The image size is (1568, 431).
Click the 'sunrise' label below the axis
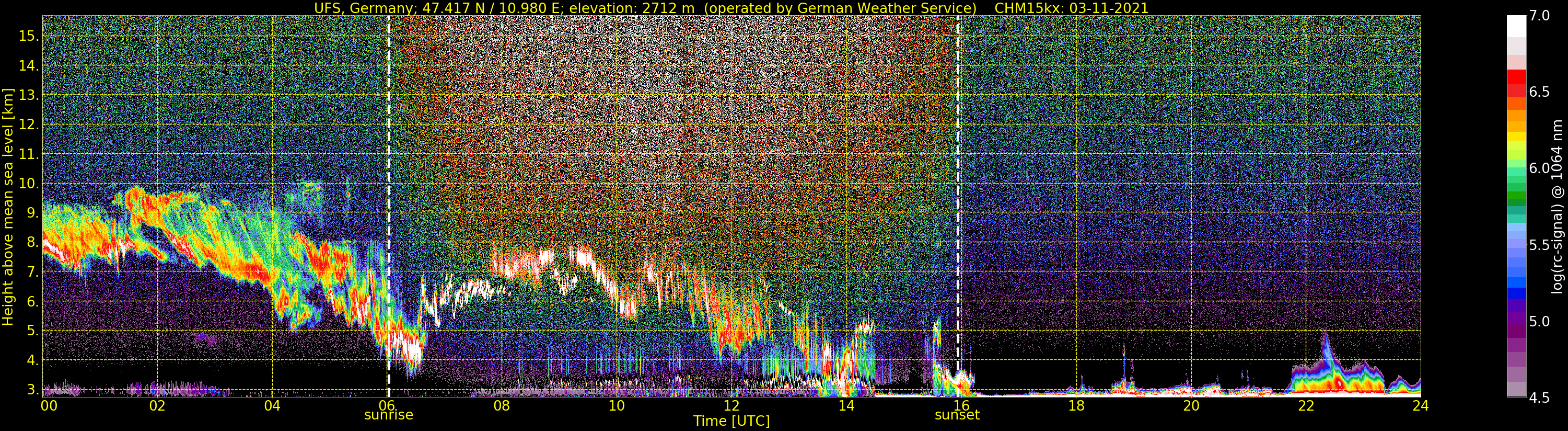388,415
